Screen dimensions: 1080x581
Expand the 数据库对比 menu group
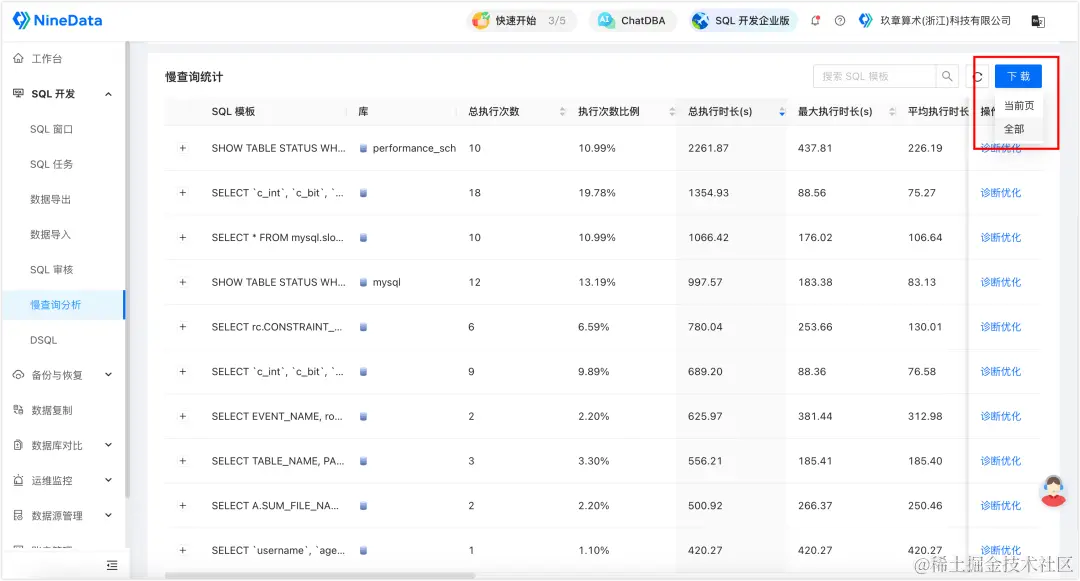(x=108, y=445)
